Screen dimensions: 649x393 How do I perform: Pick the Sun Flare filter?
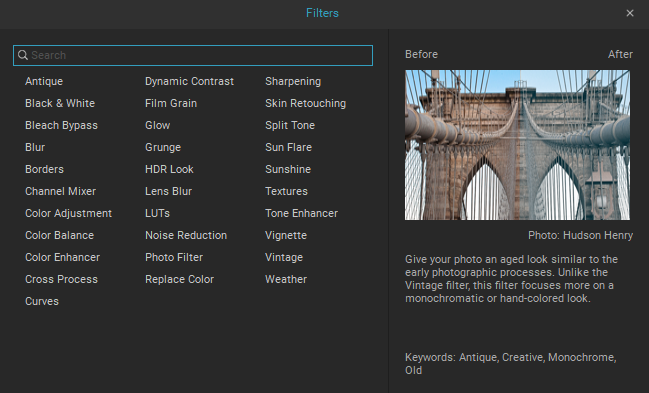(x=288, y=147)
